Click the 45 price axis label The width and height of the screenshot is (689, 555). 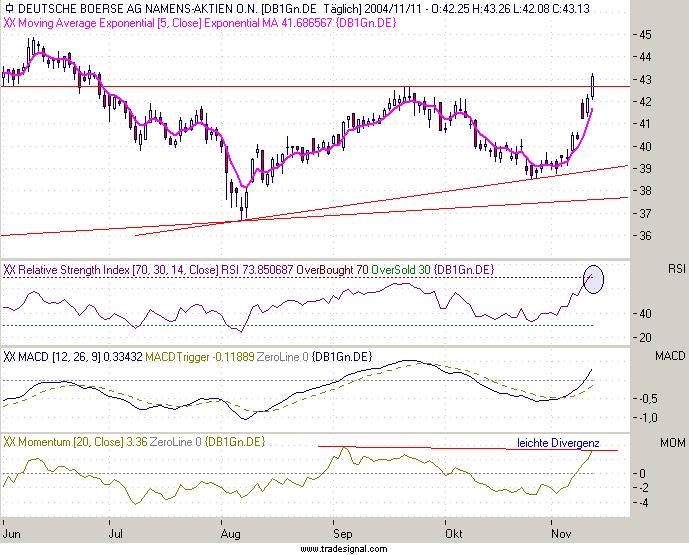pos(645,34)
